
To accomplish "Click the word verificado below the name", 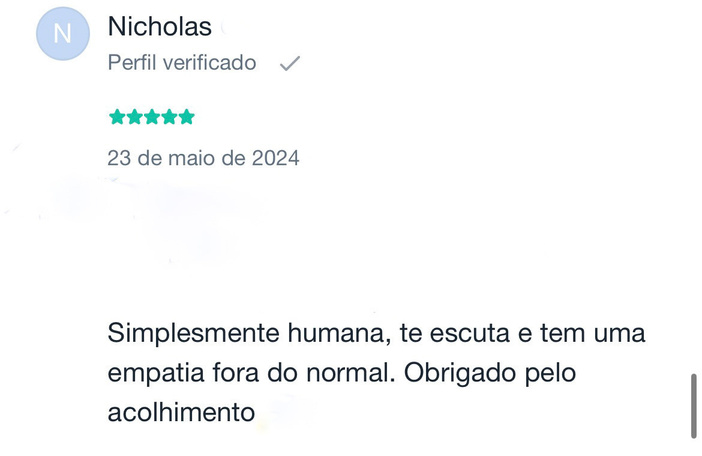I will (210, 62).
